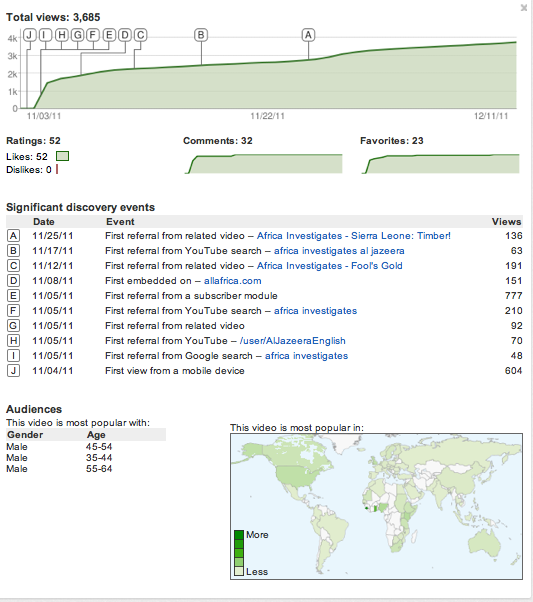Click the 11/03/11 axis date label
Screen dimensions: 533x602
(x=44, y=116)
